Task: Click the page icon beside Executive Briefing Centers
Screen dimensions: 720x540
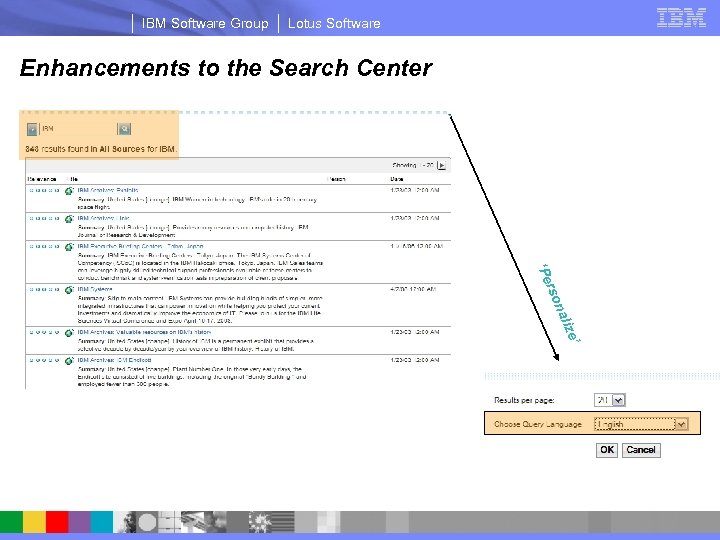Action: pos(69,247)
